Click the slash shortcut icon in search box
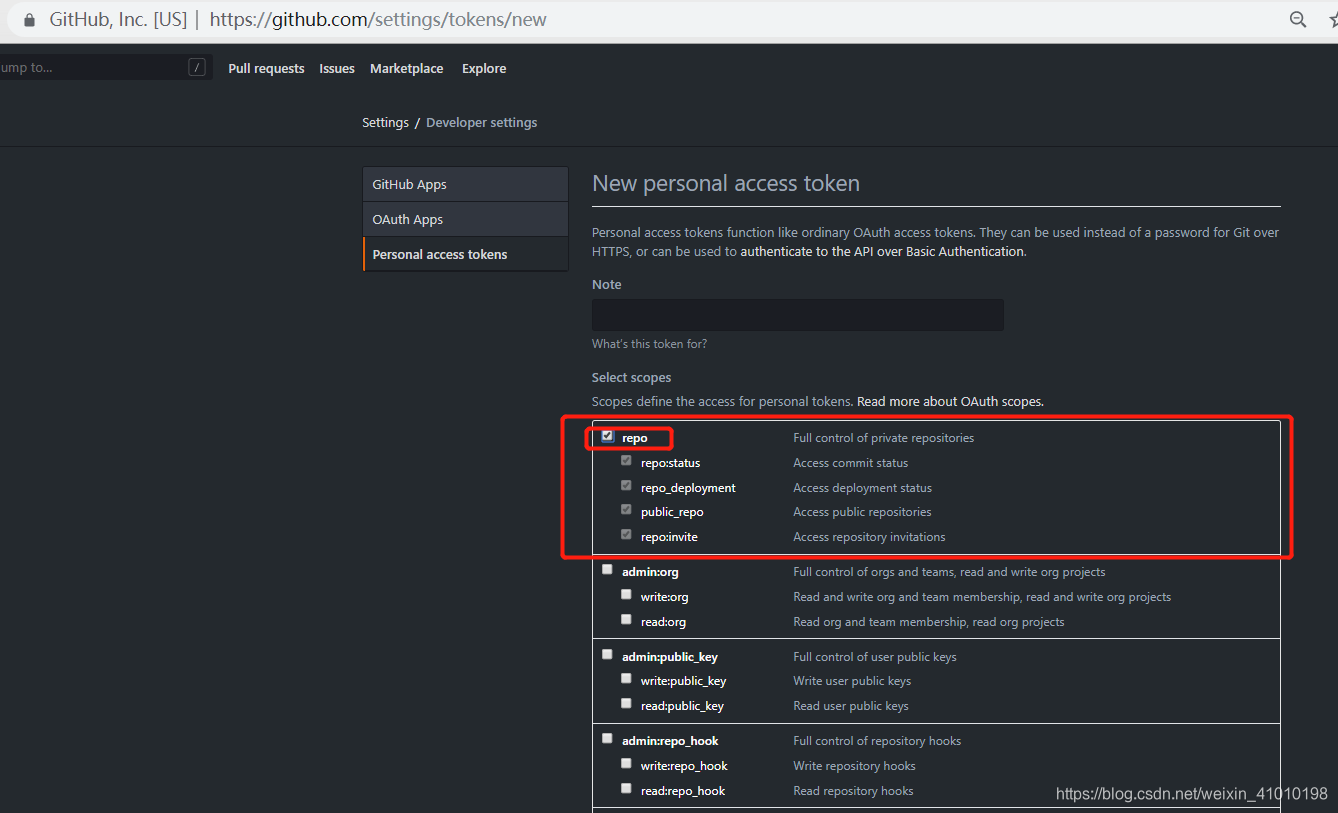The height and width of the screenshot is (813, 1338). 197,67
